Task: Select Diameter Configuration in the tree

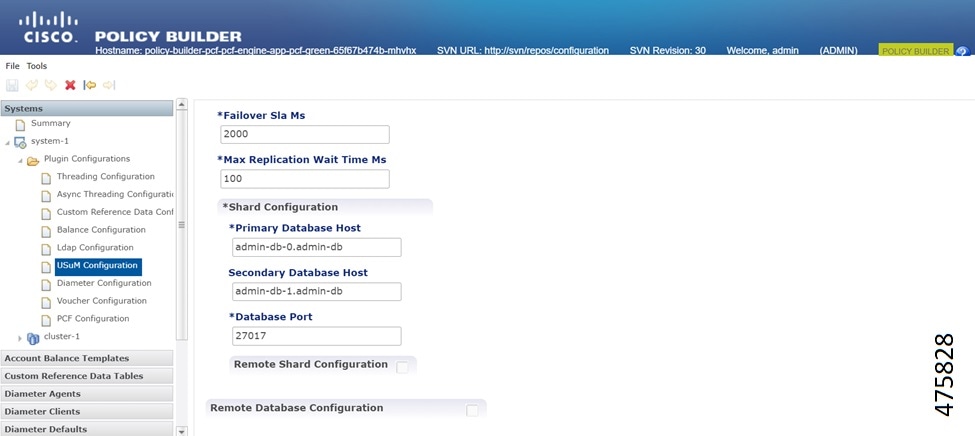Action: (104, 283)
